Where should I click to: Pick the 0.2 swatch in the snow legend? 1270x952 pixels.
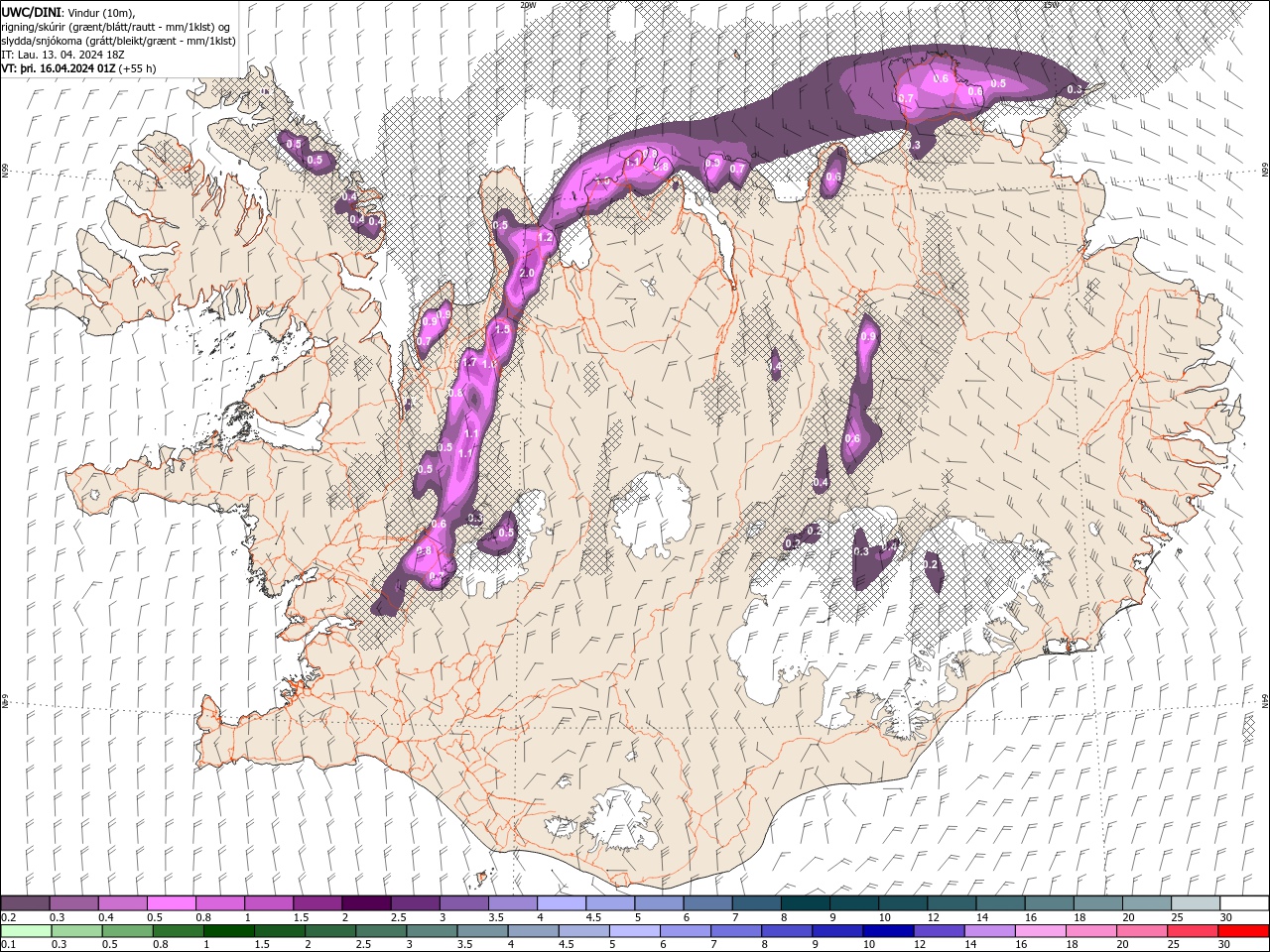tap(25, 903)
